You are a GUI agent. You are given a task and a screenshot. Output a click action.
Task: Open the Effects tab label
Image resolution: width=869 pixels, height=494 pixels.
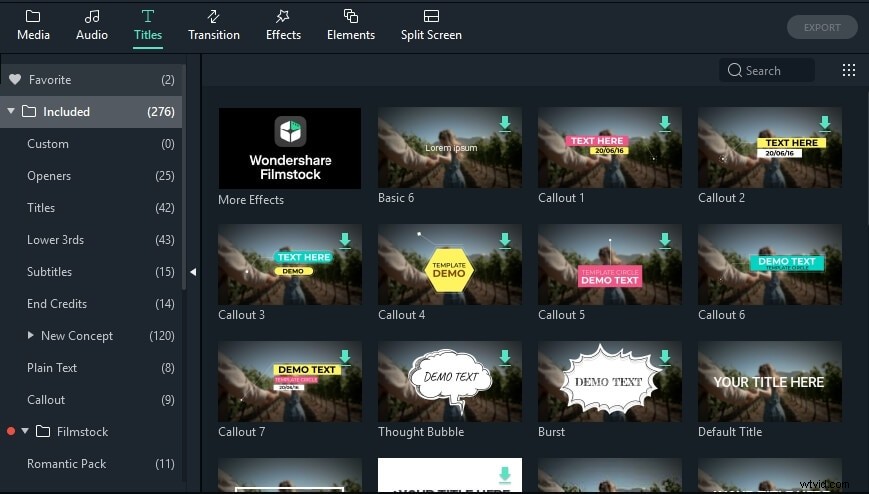pyautogui.click(x=283, y=35)
